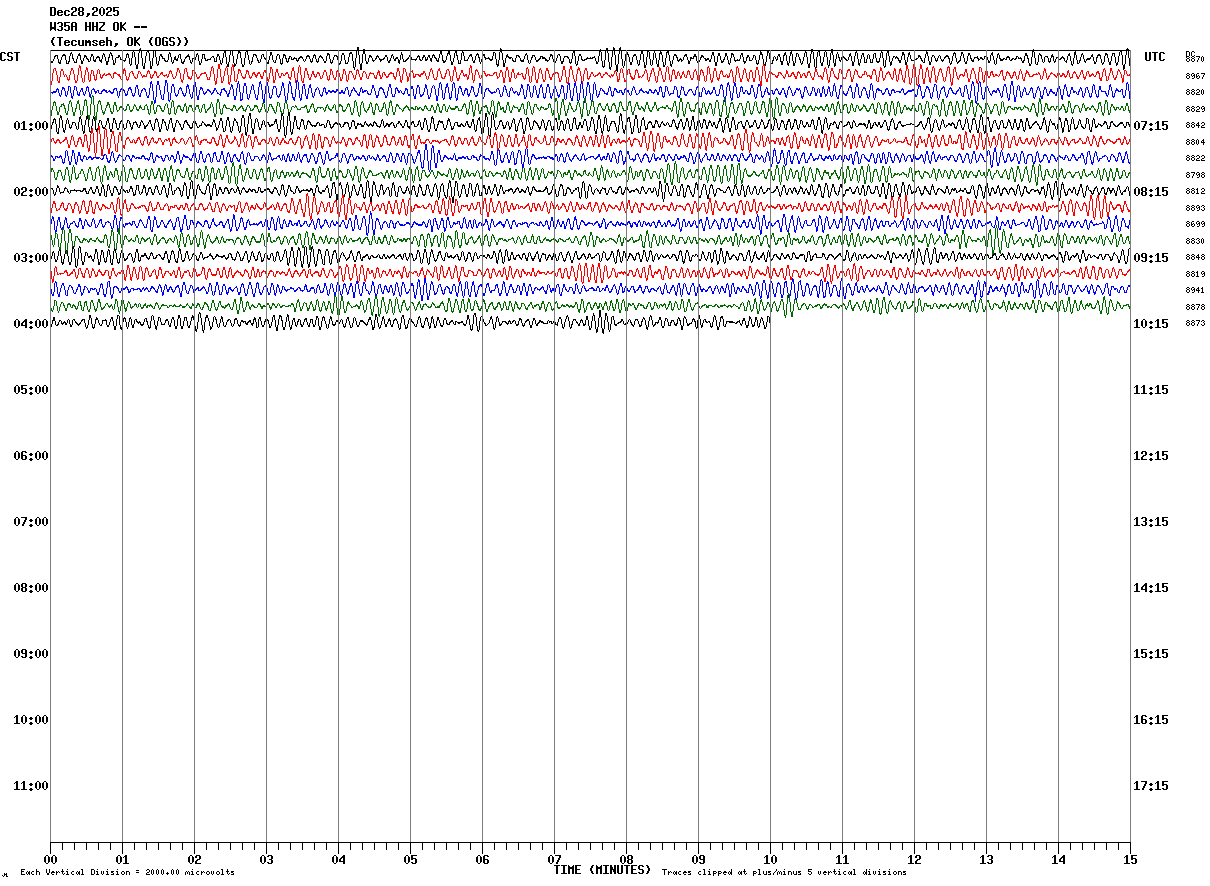Click the DC offset value 8812
Image resolution: width=1210 pixels, height=886 pixels.
point(1195,191)
